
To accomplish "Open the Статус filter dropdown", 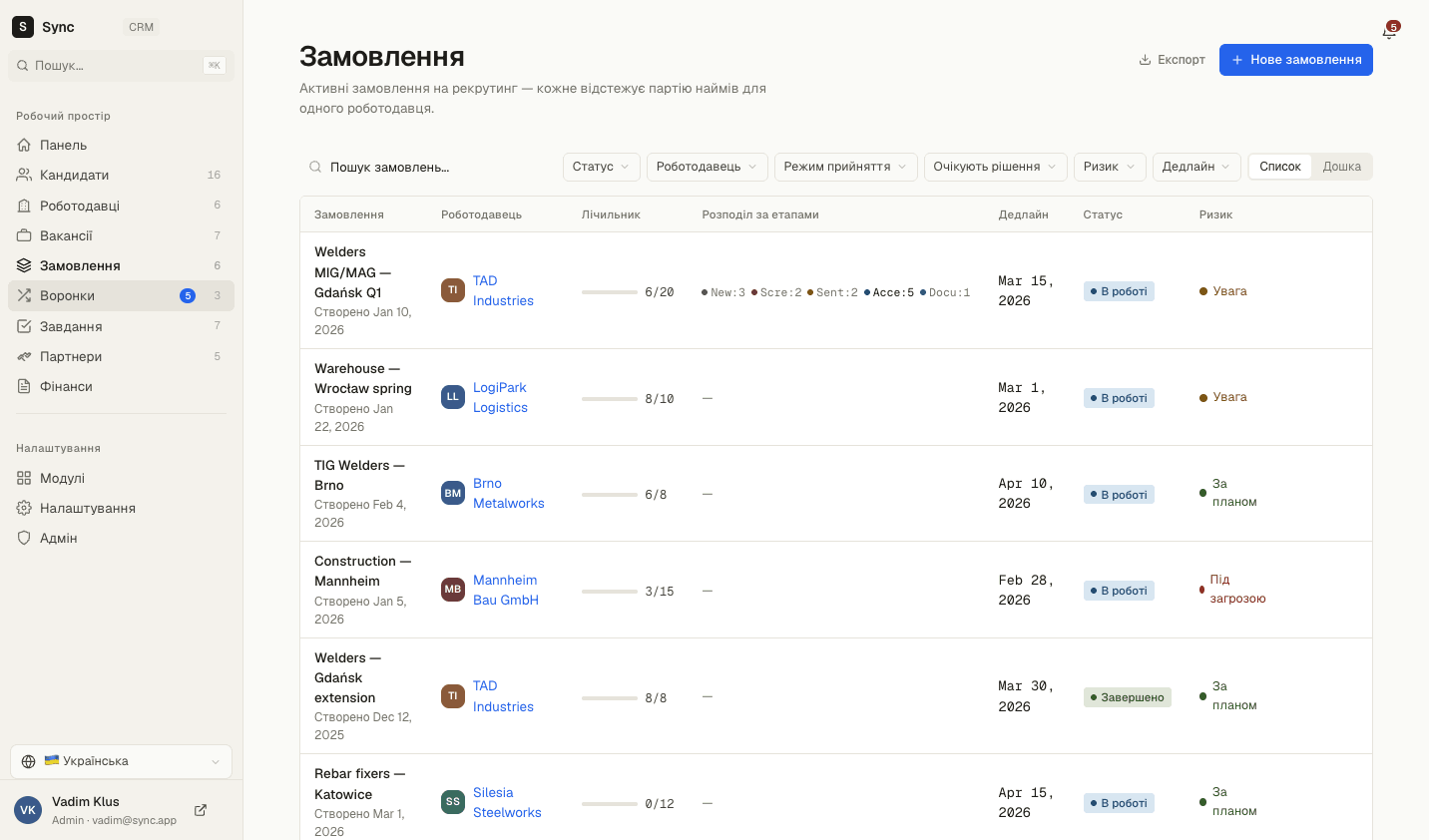I will [x=602, y=167].
